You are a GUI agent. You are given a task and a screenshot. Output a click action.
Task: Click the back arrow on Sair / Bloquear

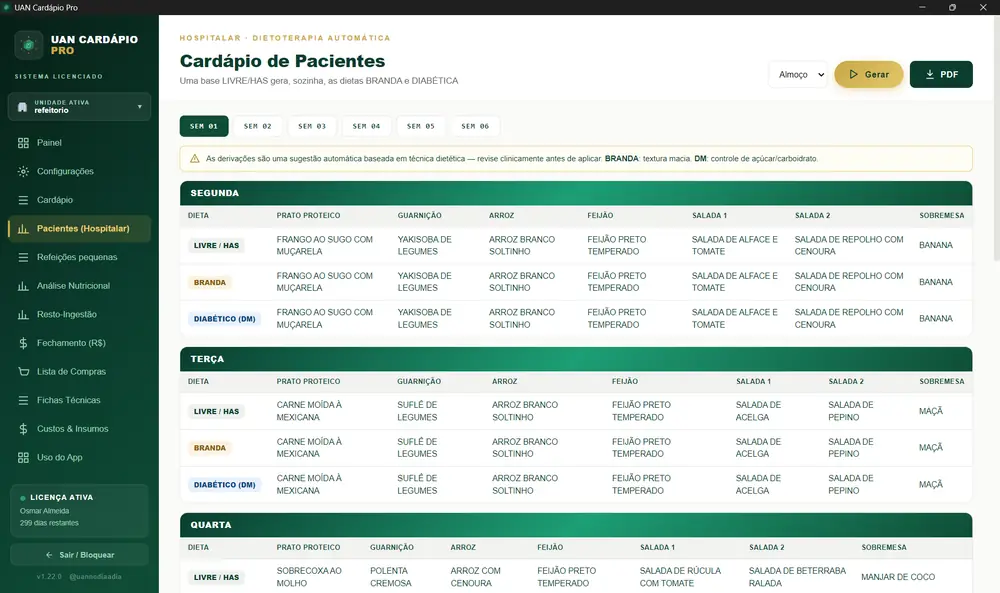(49, 555)
